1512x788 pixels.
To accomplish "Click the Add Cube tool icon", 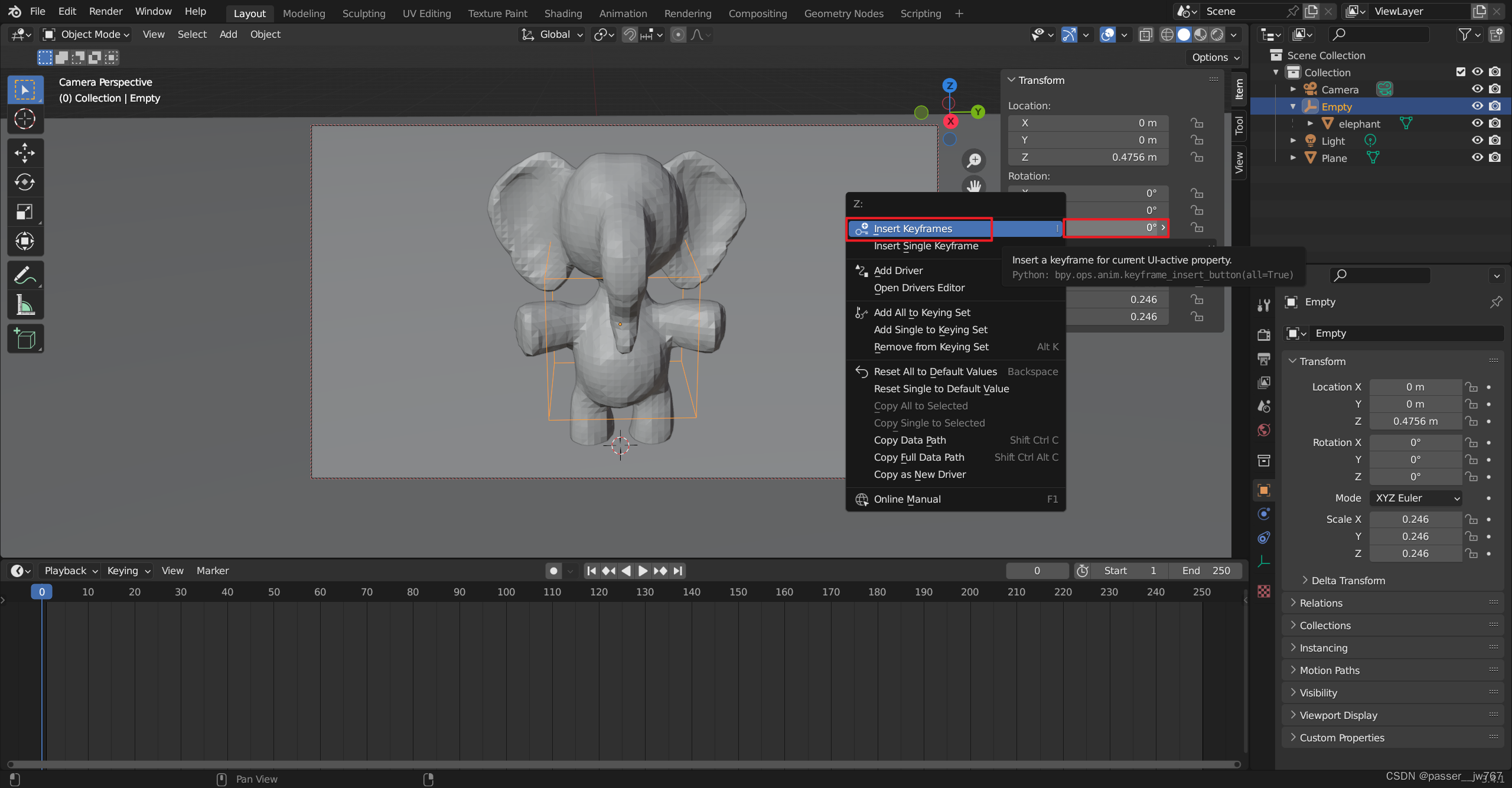I will pos(25,339).
